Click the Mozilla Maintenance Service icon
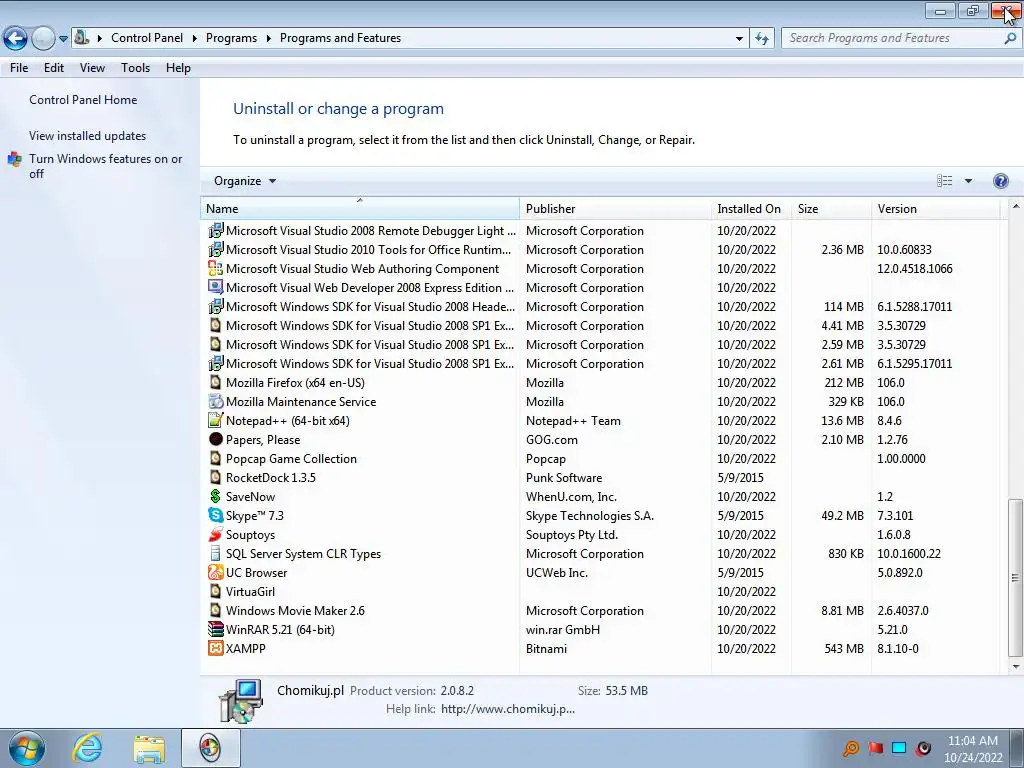The width and height of the screenshot is (1024, 768). coord(216,401)
